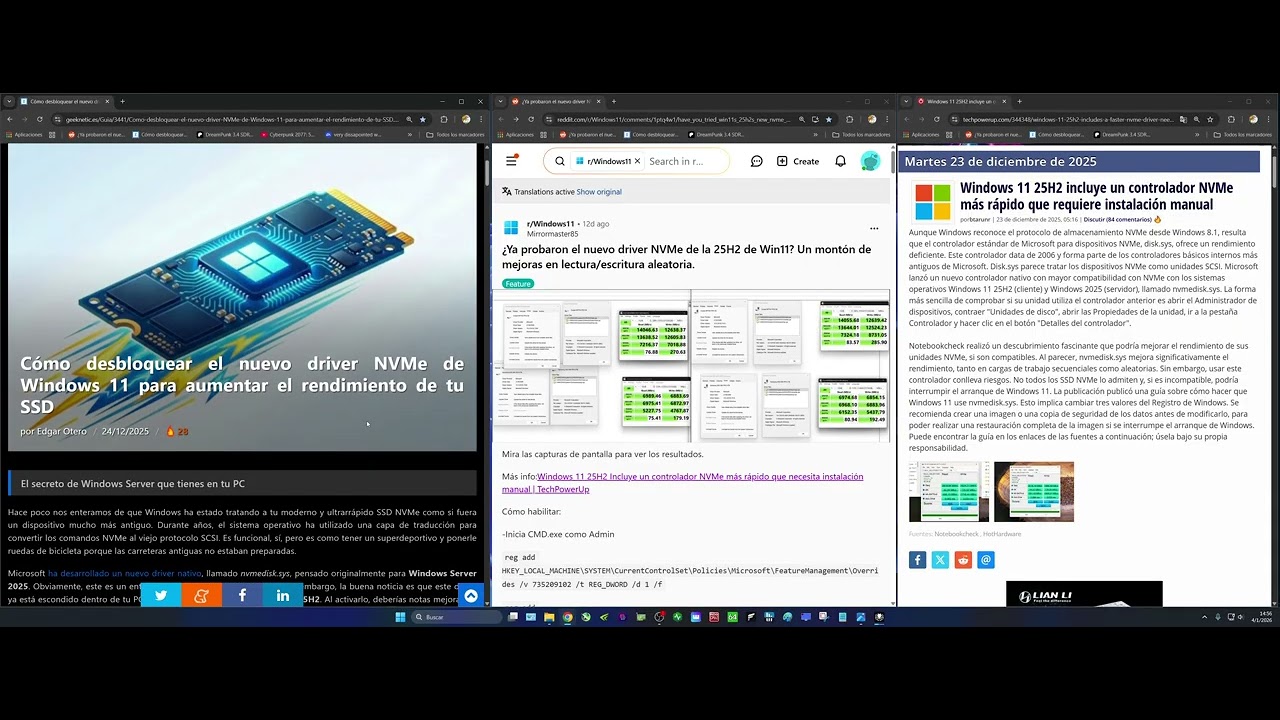Share TechPowerUp article on X
Image resolution: width=1280 pixels, height=720 pixels.
pyautogui.click(x=940, y=560)
